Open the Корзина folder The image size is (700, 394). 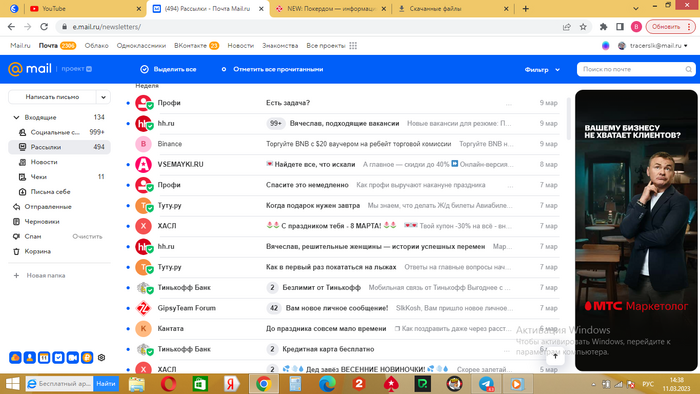pos(59,251)
